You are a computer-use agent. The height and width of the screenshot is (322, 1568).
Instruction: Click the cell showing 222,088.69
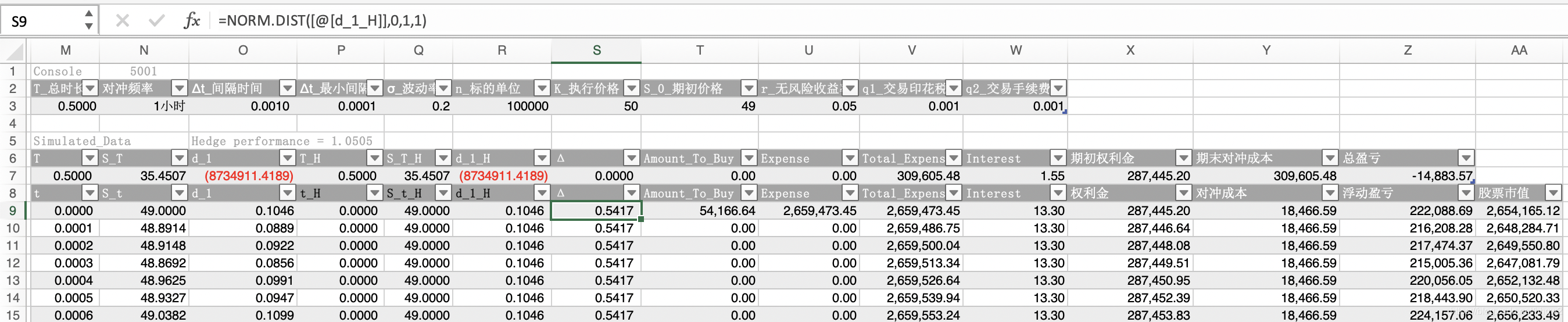(x=1407, y=210)
